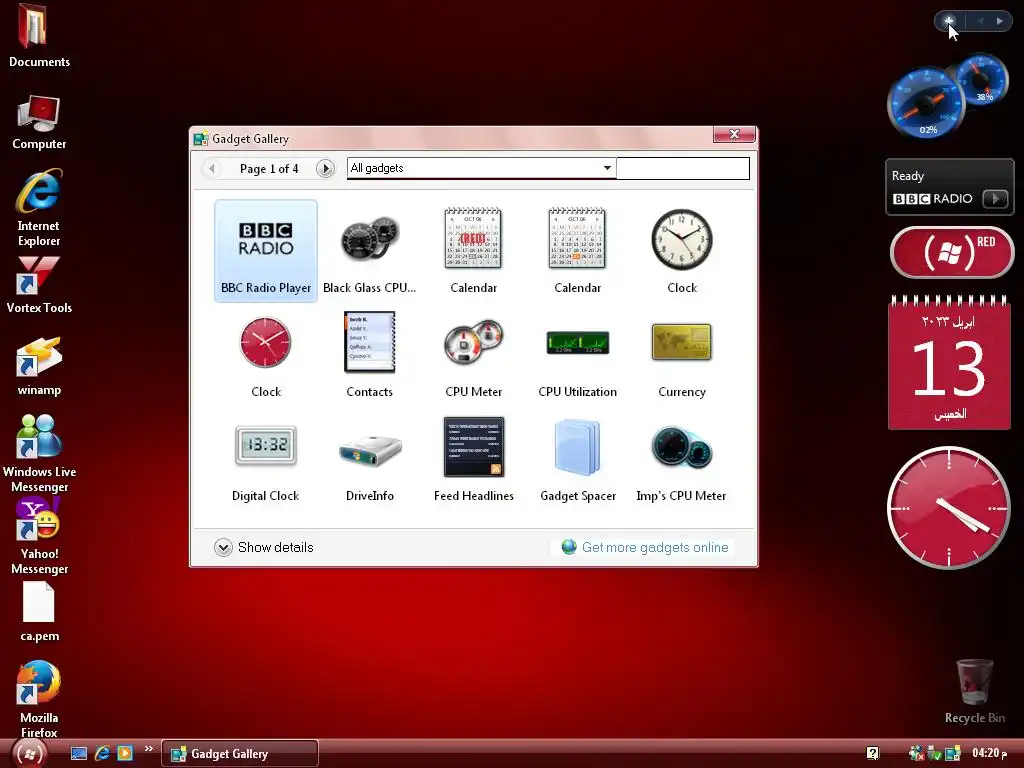1024x768 pixels.
Task: Click the red analog clock sidebar gadget
Action: point(949,507)
